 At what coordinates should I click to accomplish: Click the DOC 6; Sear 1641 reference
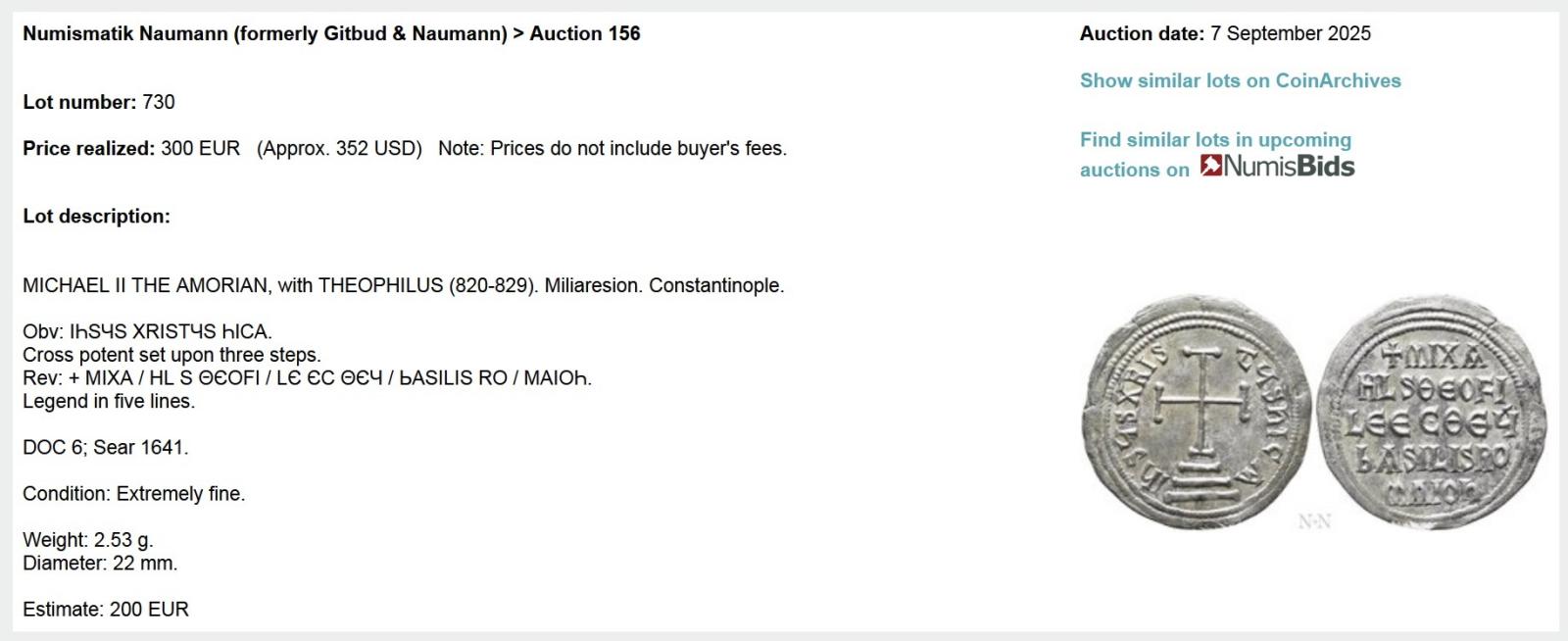click(106, 448)
